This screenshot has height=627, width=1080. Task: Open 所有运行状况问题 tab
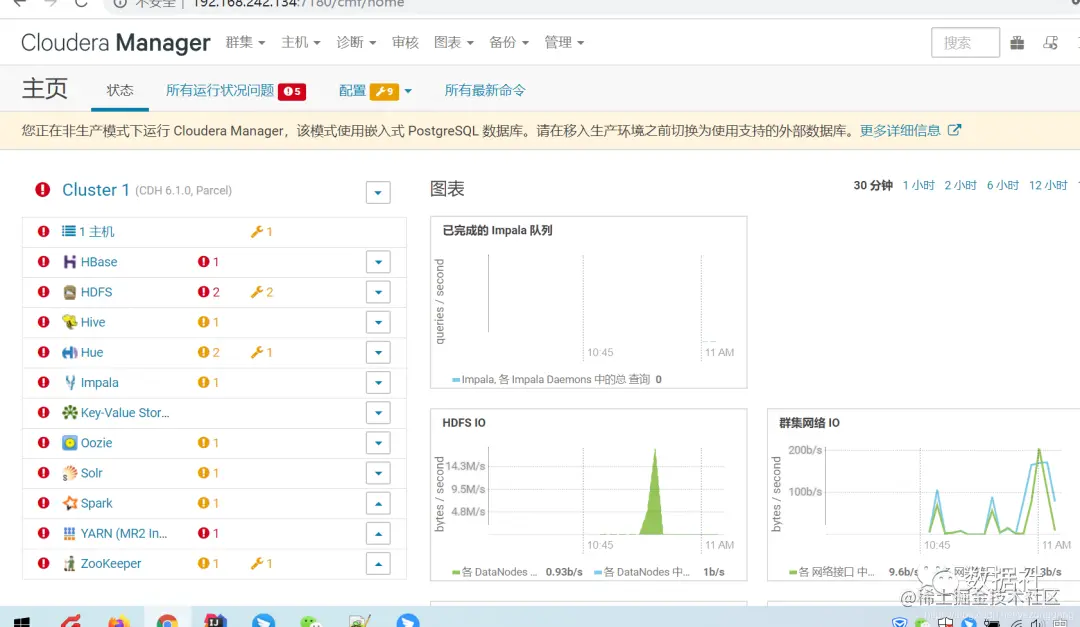236,90
